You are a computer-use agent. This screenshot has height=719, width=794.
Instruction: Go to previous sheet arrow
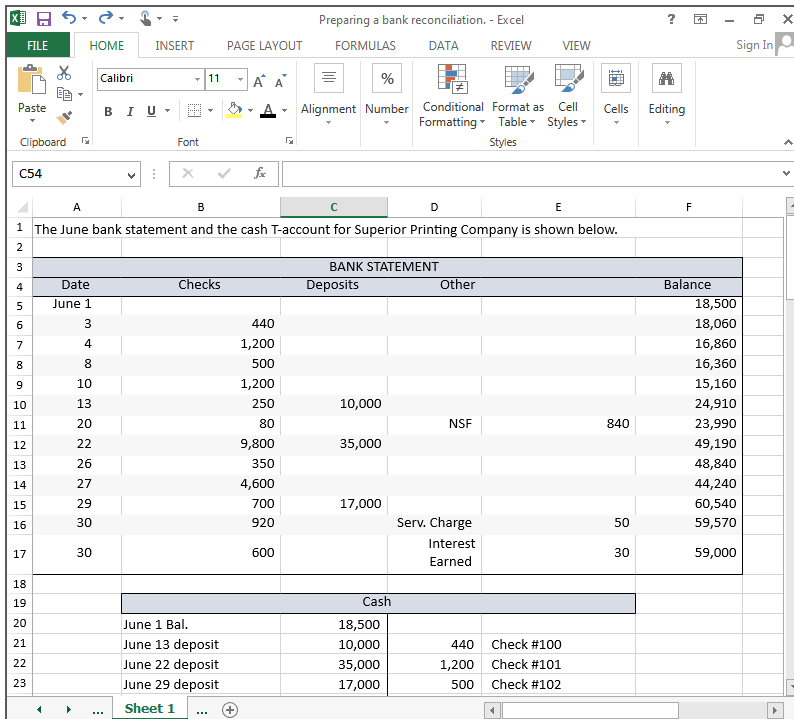pos(39,709)
